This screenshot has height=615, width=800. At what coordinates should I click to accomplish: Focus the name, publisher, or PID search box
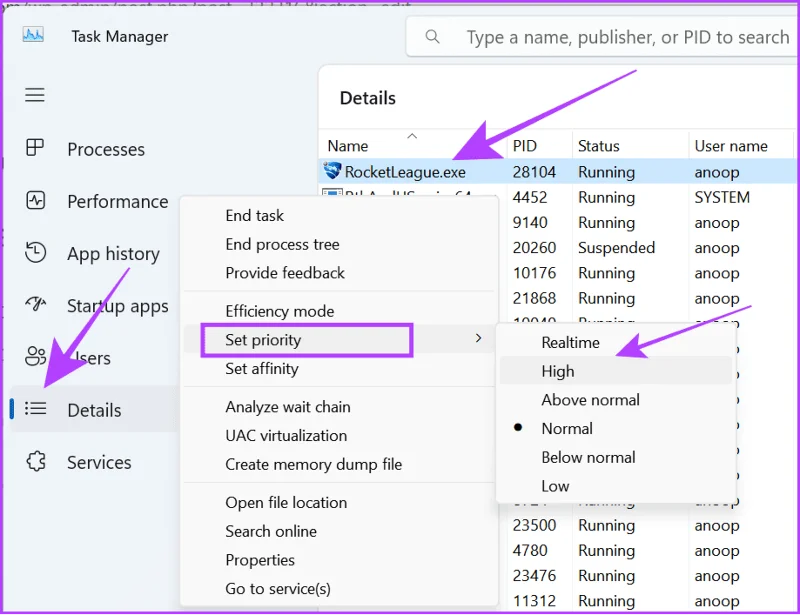pyautogui.click(x=602, y=36)
